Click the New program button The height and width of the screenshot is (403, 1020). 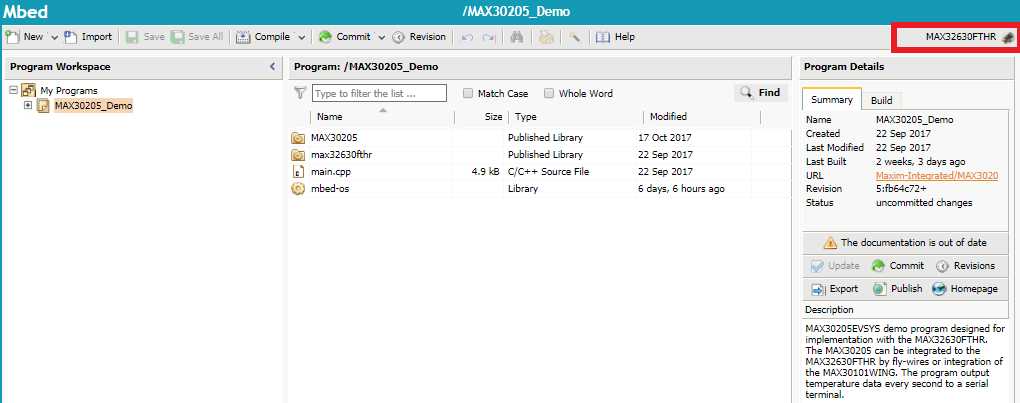pyautogui.click(x=24, y=37)
